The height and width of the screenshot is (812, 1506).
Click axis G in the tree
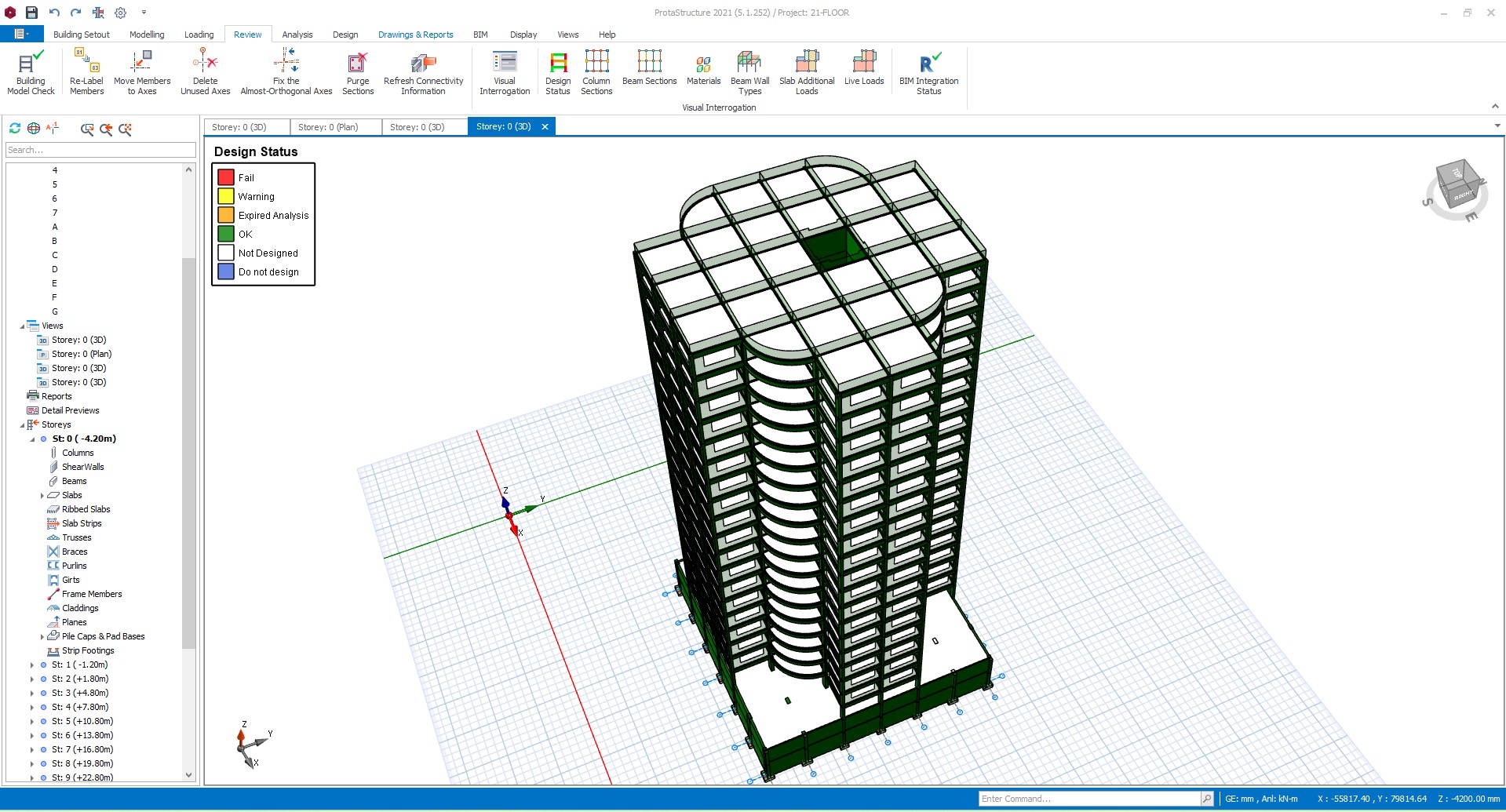pos(55,312)
